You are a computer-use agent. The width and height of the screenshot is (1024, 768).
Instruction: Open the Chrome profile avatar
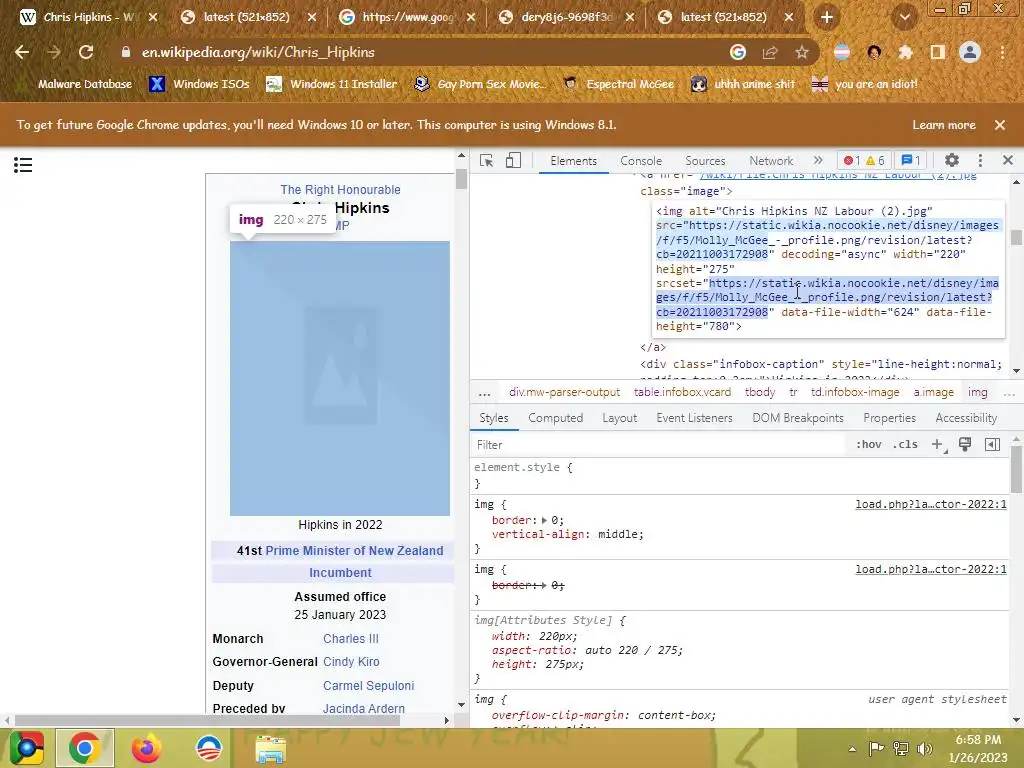point(970,52)
